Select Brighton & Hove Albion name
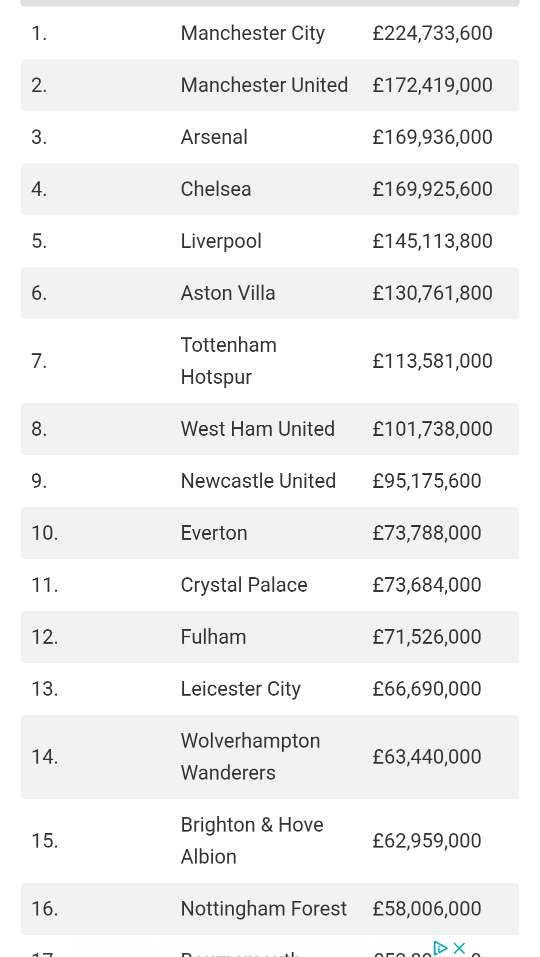The image size is (540, 957). pyautogui.click(x=252, y=840)
